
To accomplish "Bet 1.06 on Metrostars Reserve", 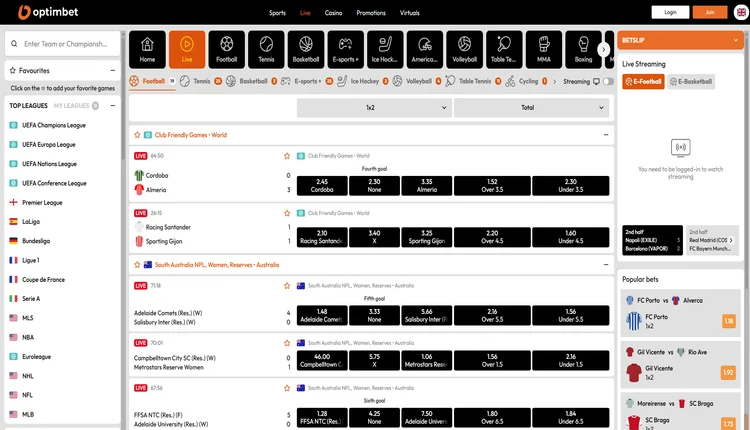I will click(x=427, y=361).
